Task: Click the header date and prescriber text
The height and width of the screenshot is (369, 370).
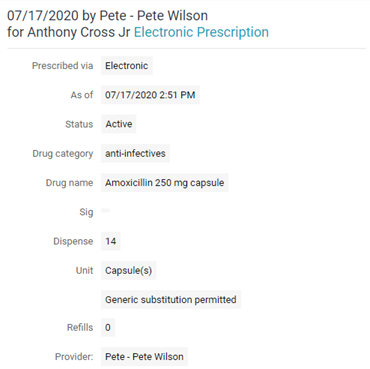Action: (x=107, y=16)
